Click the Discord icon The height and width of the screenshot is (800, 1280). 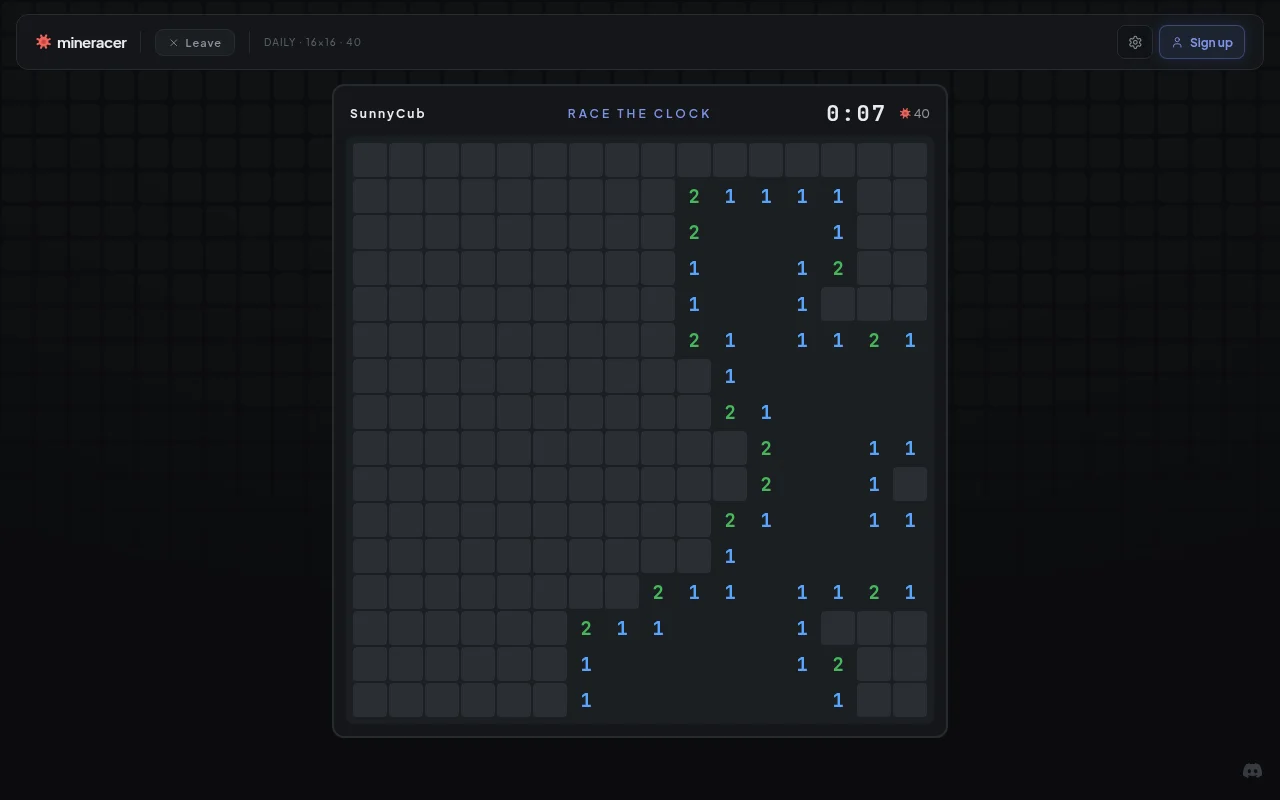coord(1252,770)
